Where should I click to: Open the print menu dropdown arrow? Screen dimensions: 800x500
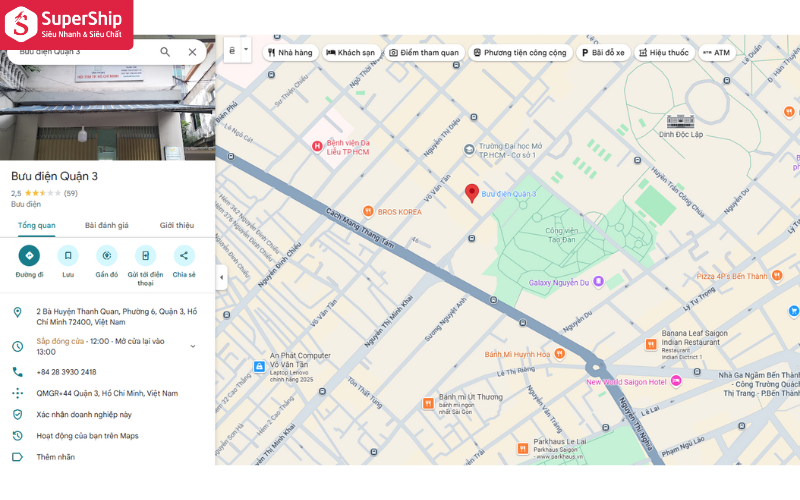[x=246, y=50]
